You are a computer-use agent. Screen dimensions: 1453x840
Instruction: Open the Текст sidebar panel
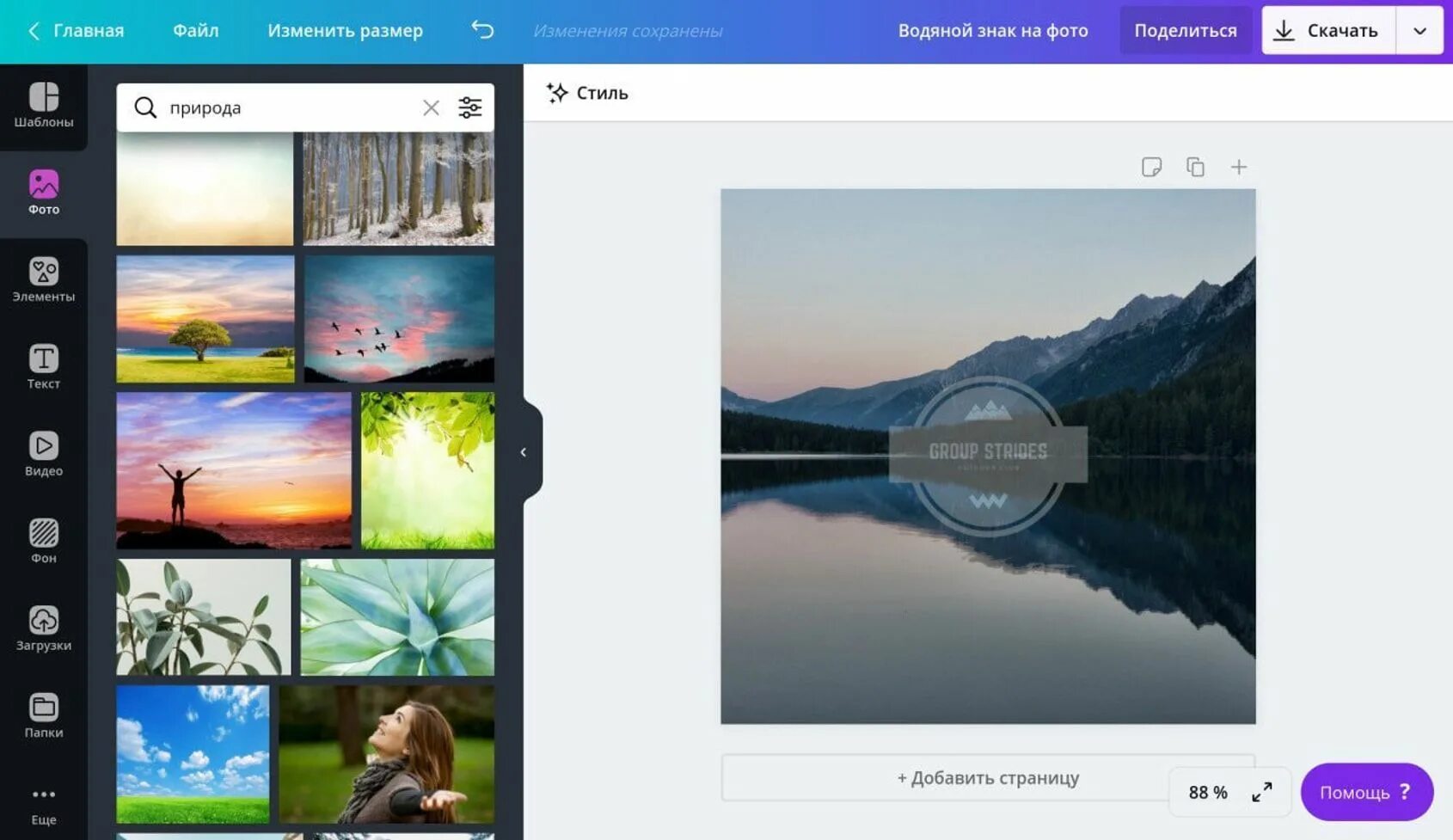(x=43, y=367)
